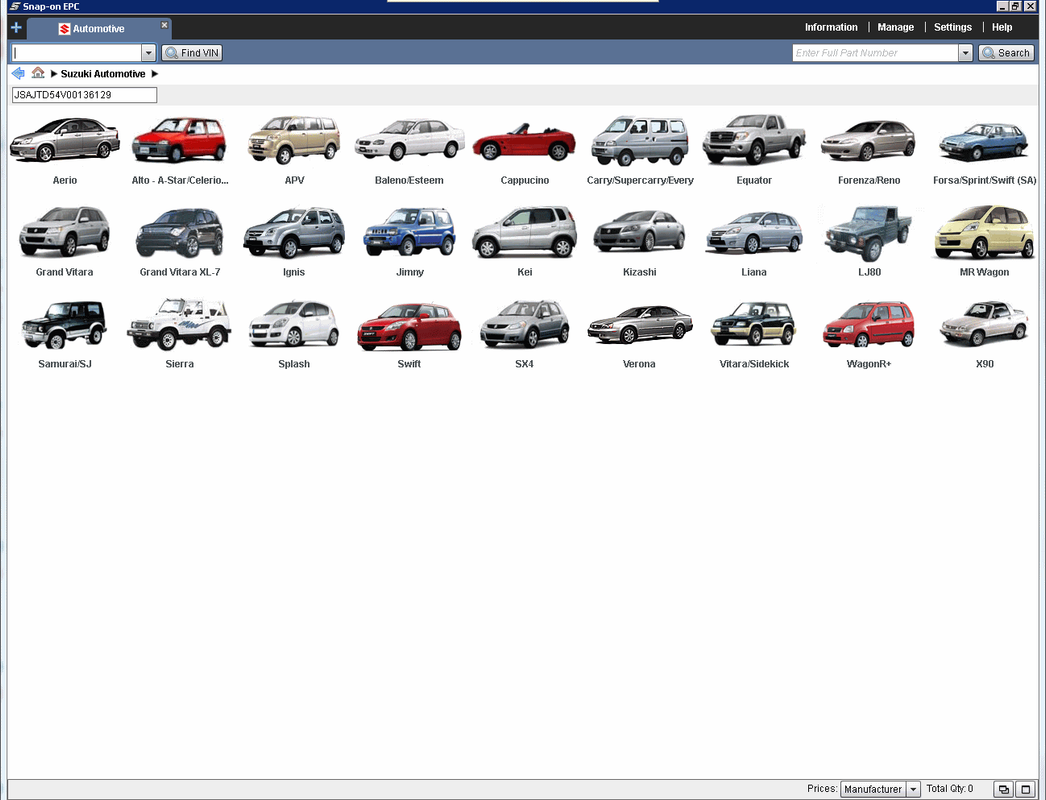Choose the Kizashi sedan image

coord(640,231)
